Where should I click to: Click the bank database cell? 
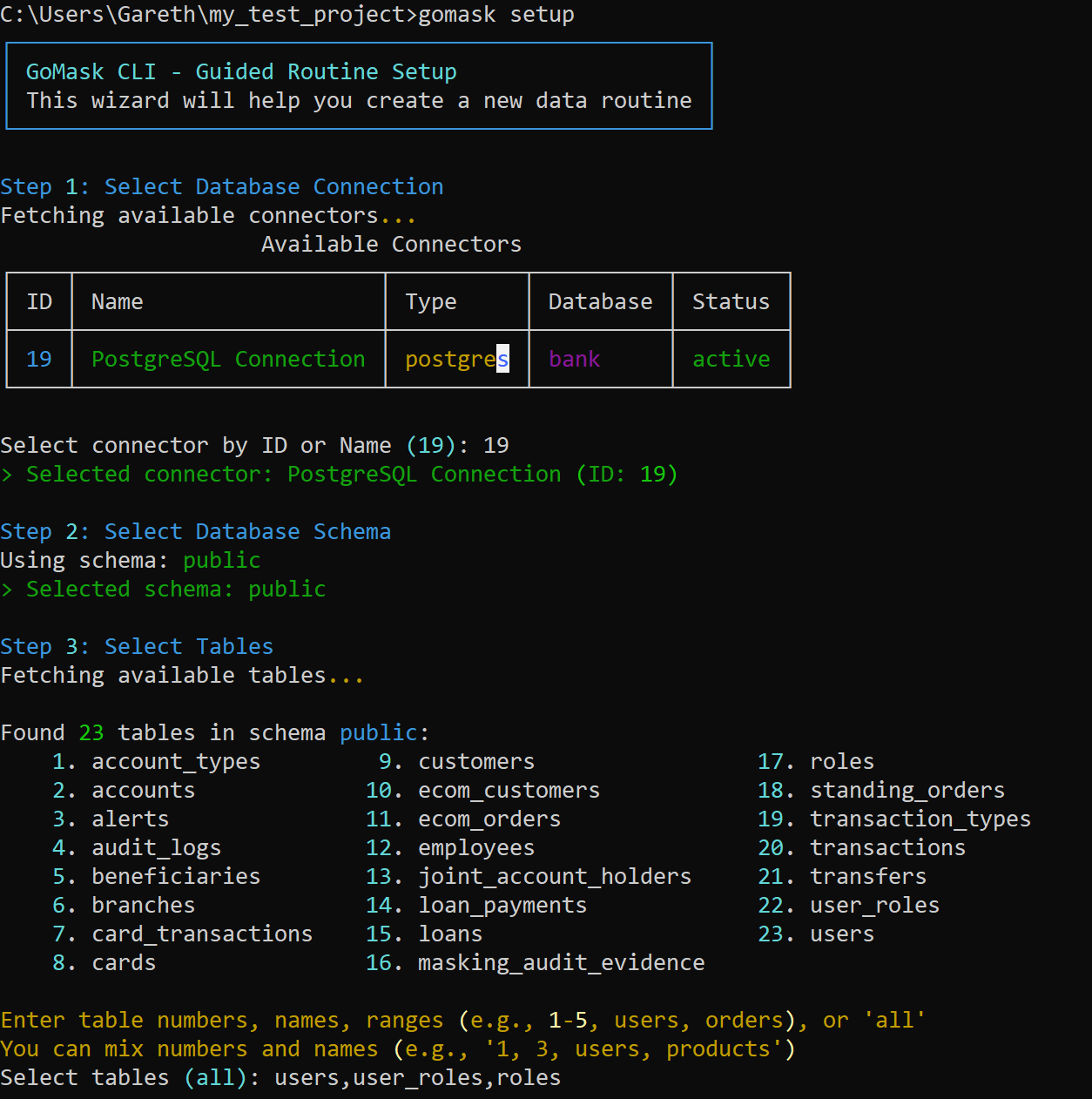[574, 359]
